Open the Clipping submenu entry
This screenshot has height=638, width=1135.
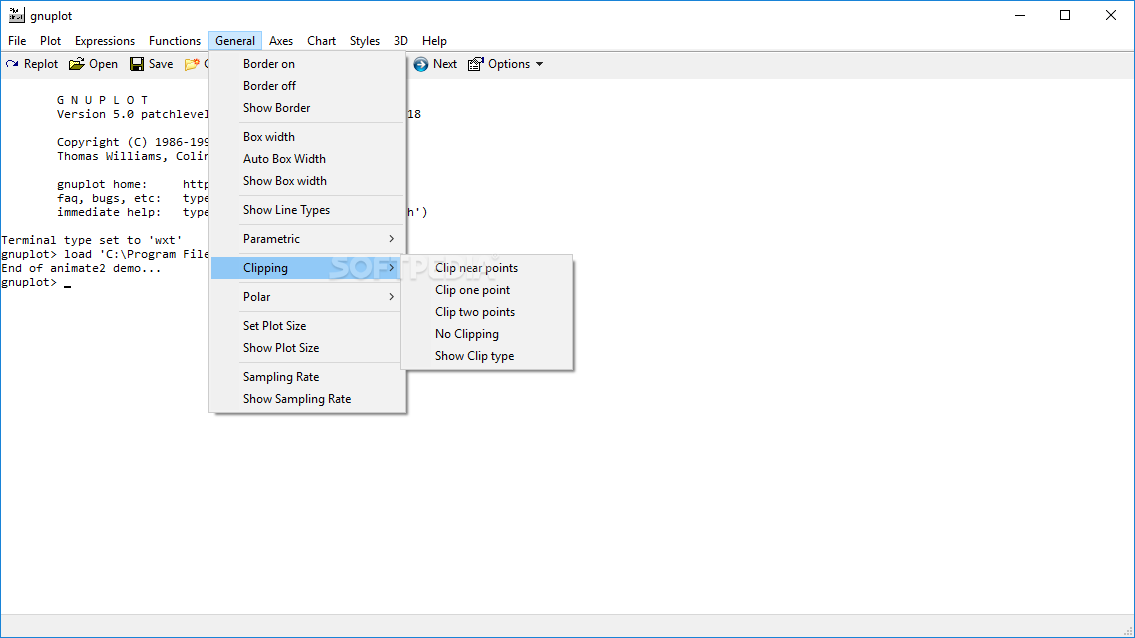coord(307,268)
